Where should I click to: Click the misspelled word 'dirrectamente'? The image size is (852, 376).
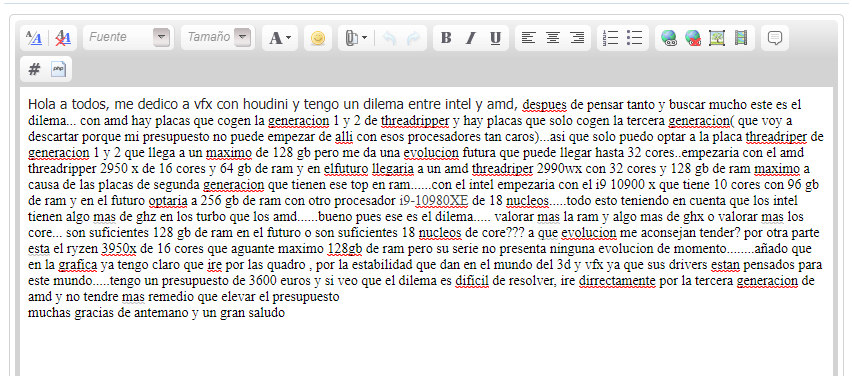[616, 281]
